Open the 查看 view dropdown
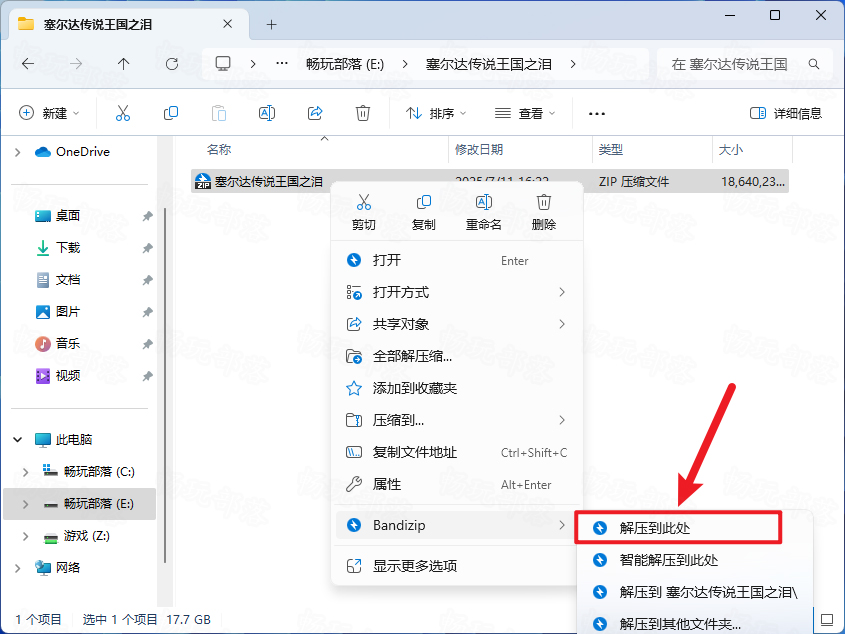The width and height of the screenshot is (845, 634). tap(524, 113)
